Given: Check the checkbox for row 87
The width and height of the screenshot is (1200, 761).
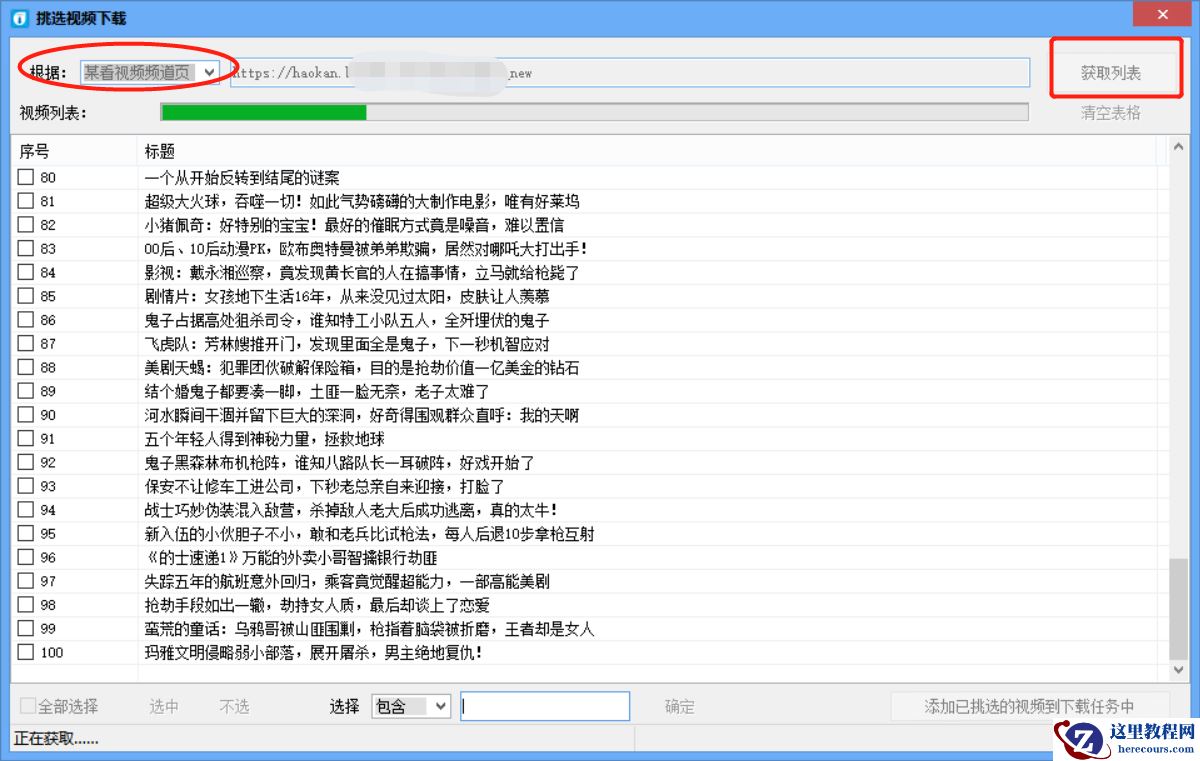Looking at the screenshot, I should [x=26, y=343].
